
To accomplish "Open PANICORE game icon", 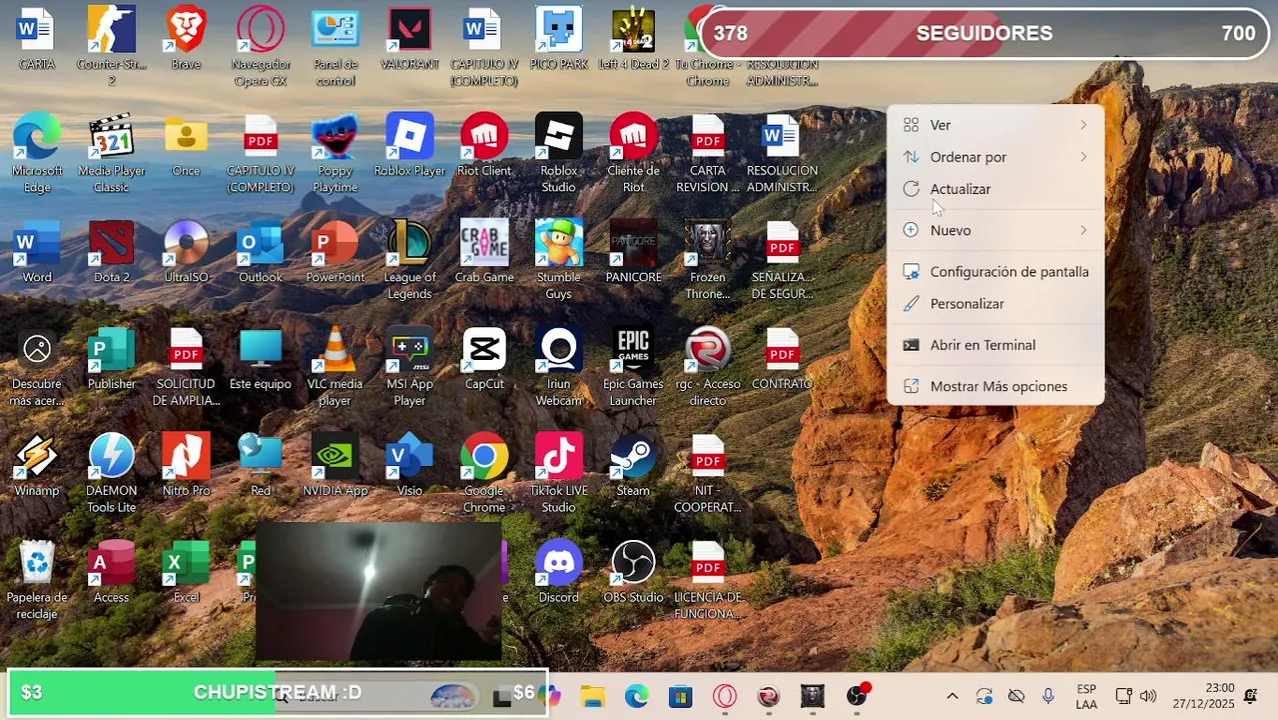I will click(x=633, y=253).
